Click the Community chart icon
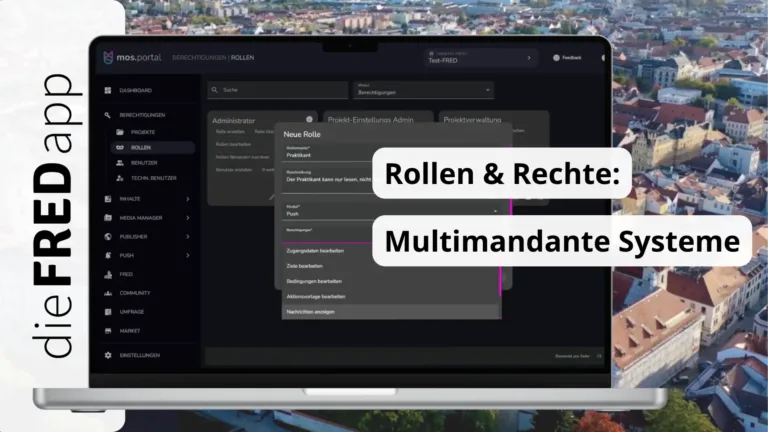Image resolution: width=768 pixels, height=432 pixels. (108, 293)
